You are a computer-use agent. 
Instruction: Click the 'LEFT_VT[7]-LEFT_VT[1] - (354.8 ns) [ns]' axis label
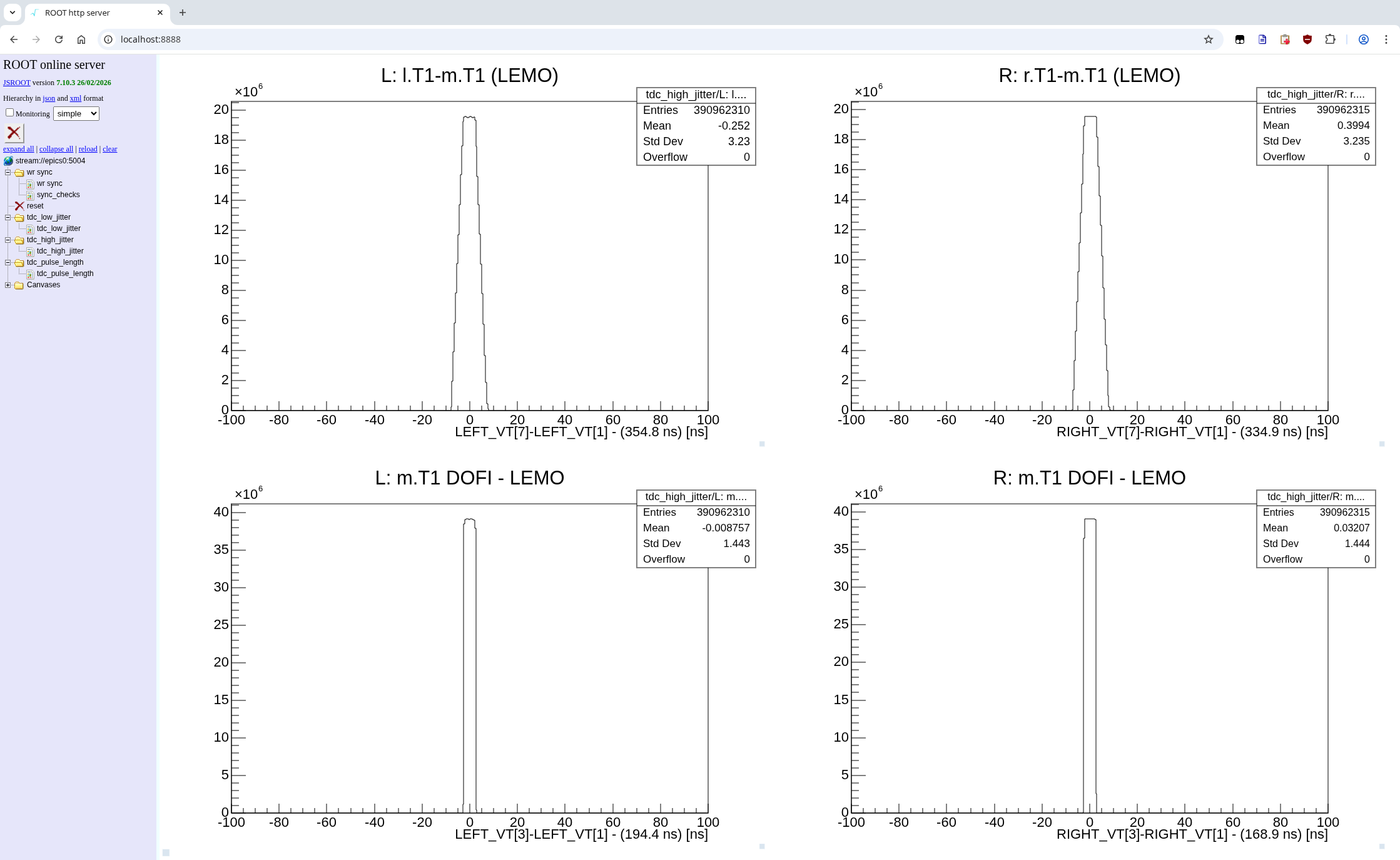pyautogui.click(x=581, y=432)
